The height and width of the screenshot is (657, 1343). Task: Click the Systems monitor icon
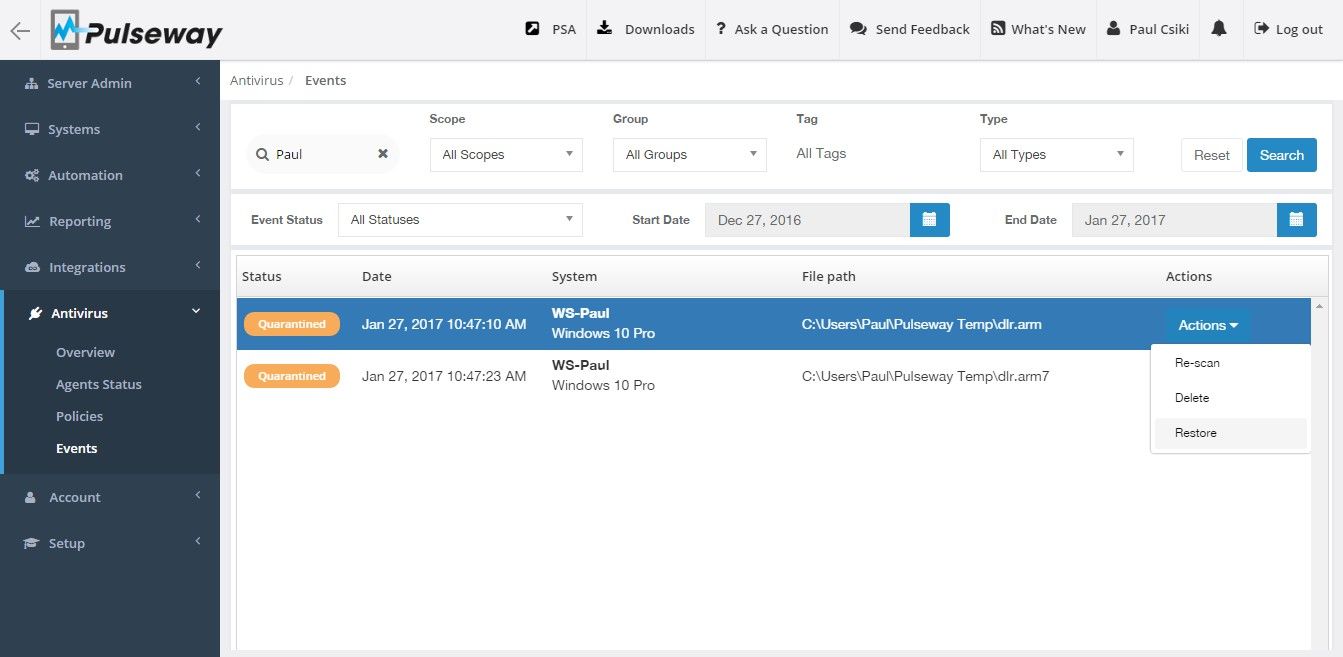coord(32,130)
